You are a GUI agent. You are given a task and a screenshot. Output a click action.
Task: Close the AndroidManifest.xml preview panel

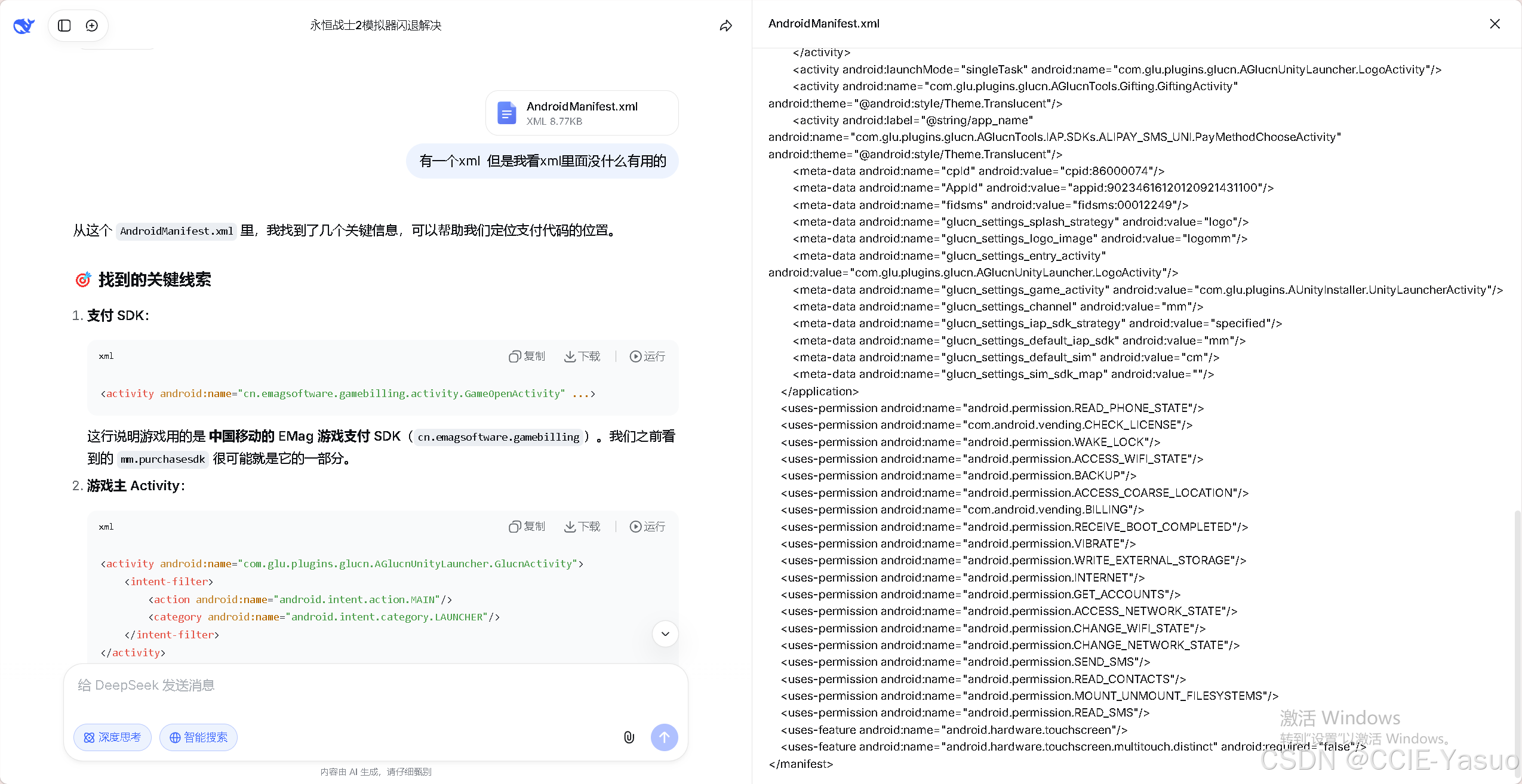[x=1495, y=24]
